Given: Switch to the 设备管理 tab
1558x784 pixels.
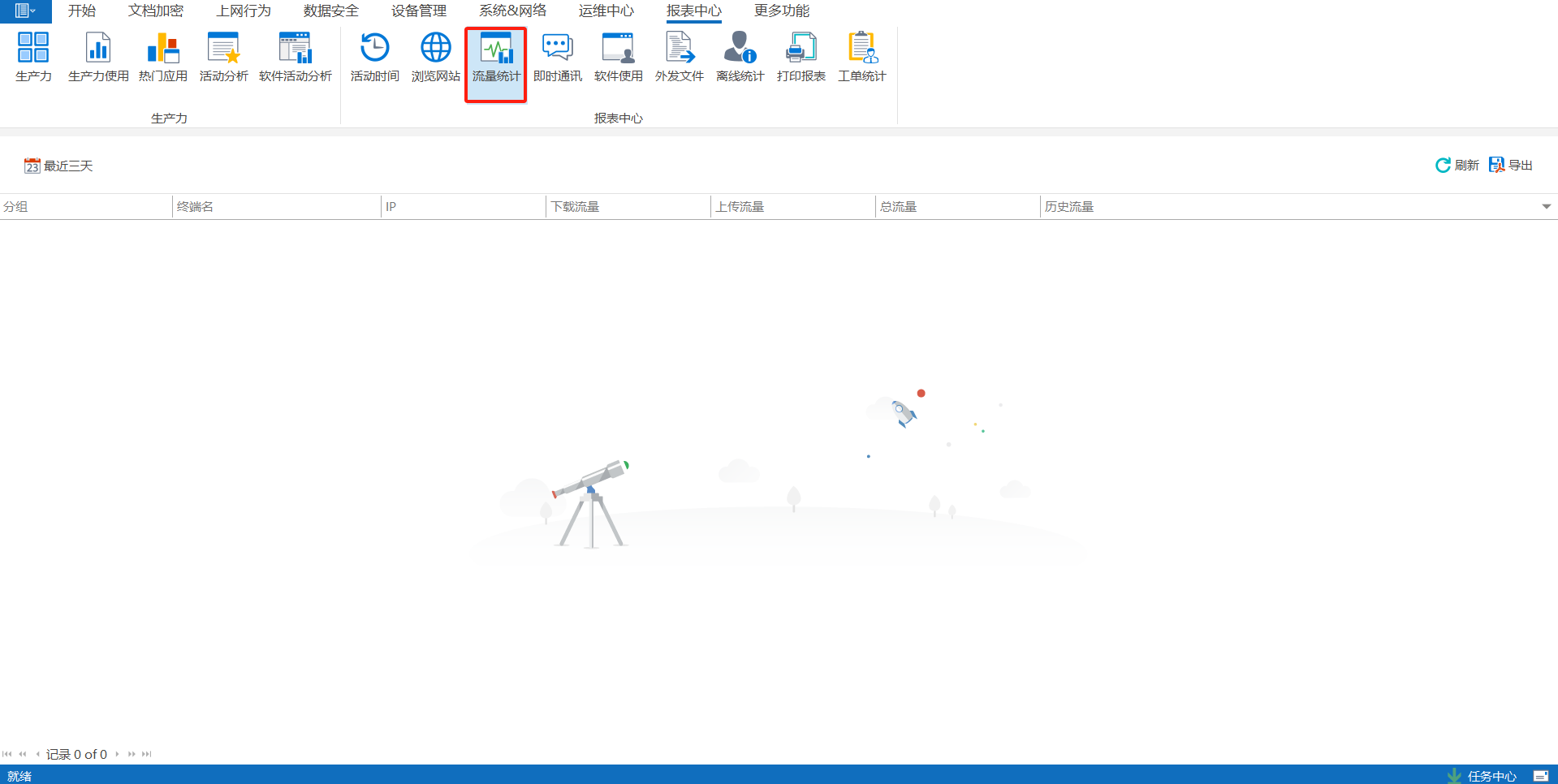Looking at the screenshot, I should coord(419,11).
